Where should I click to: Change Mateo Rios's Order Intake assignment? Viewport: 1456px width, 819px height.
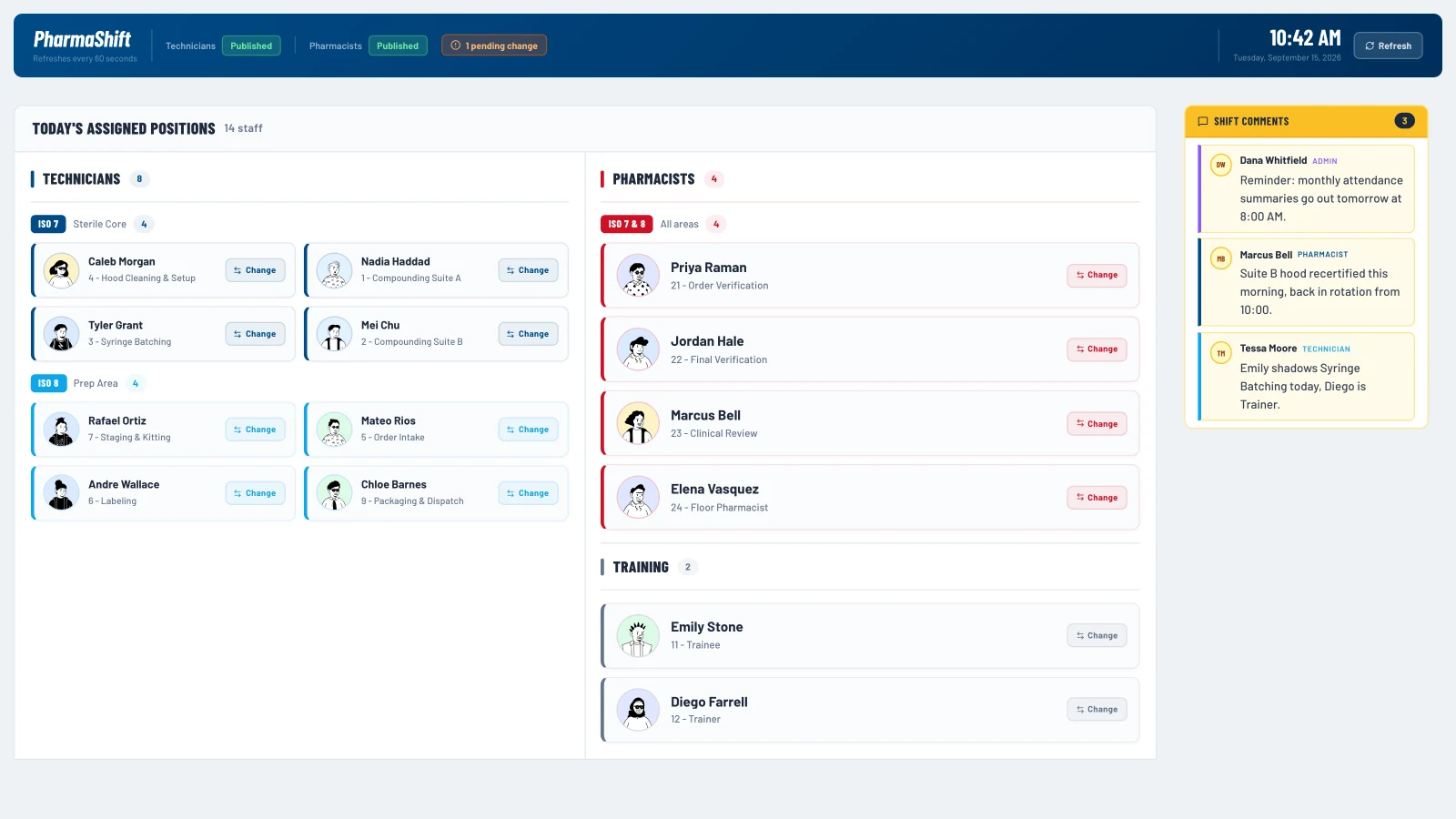coord(528,430)
